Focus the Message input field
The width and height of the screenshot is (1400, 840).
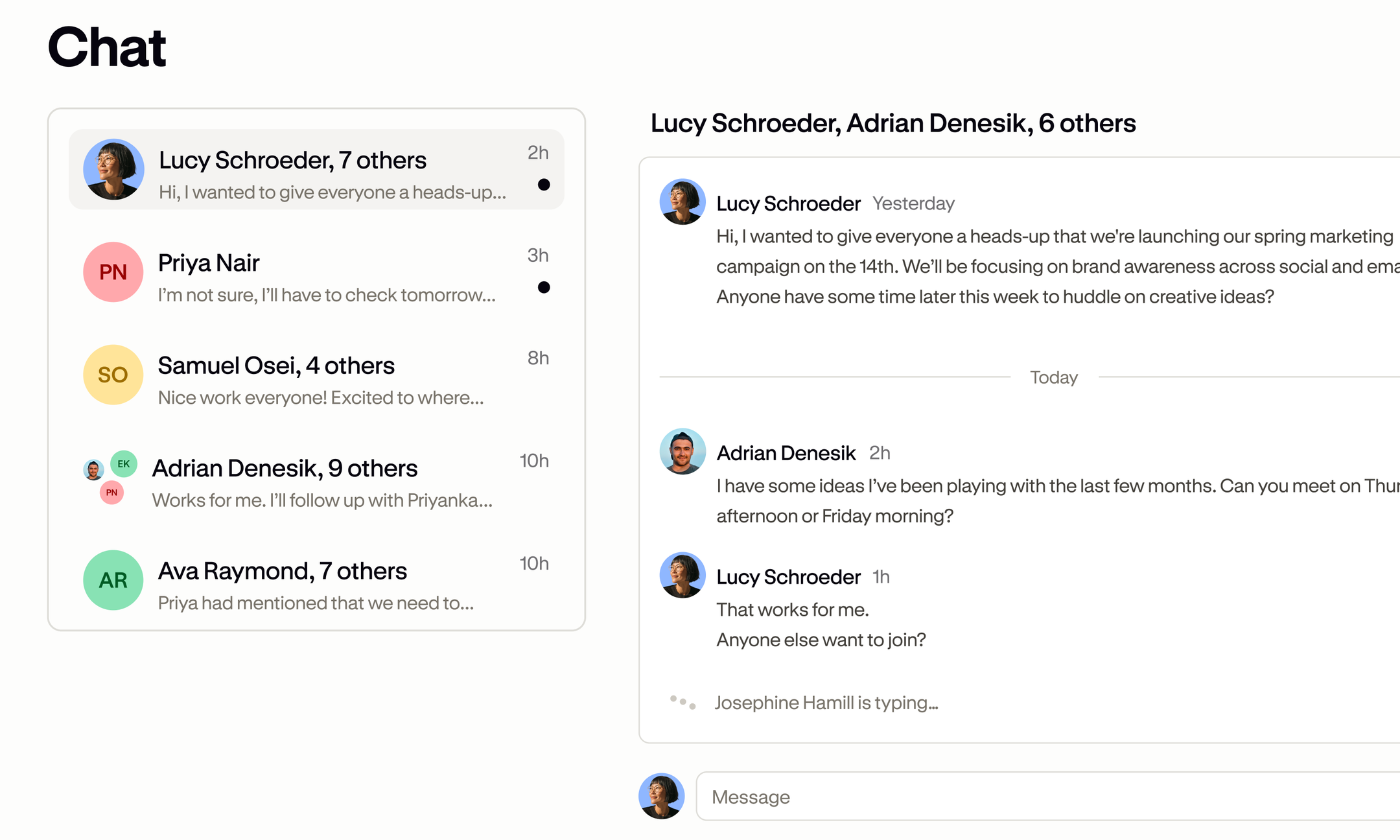(x=1048, y=796)
